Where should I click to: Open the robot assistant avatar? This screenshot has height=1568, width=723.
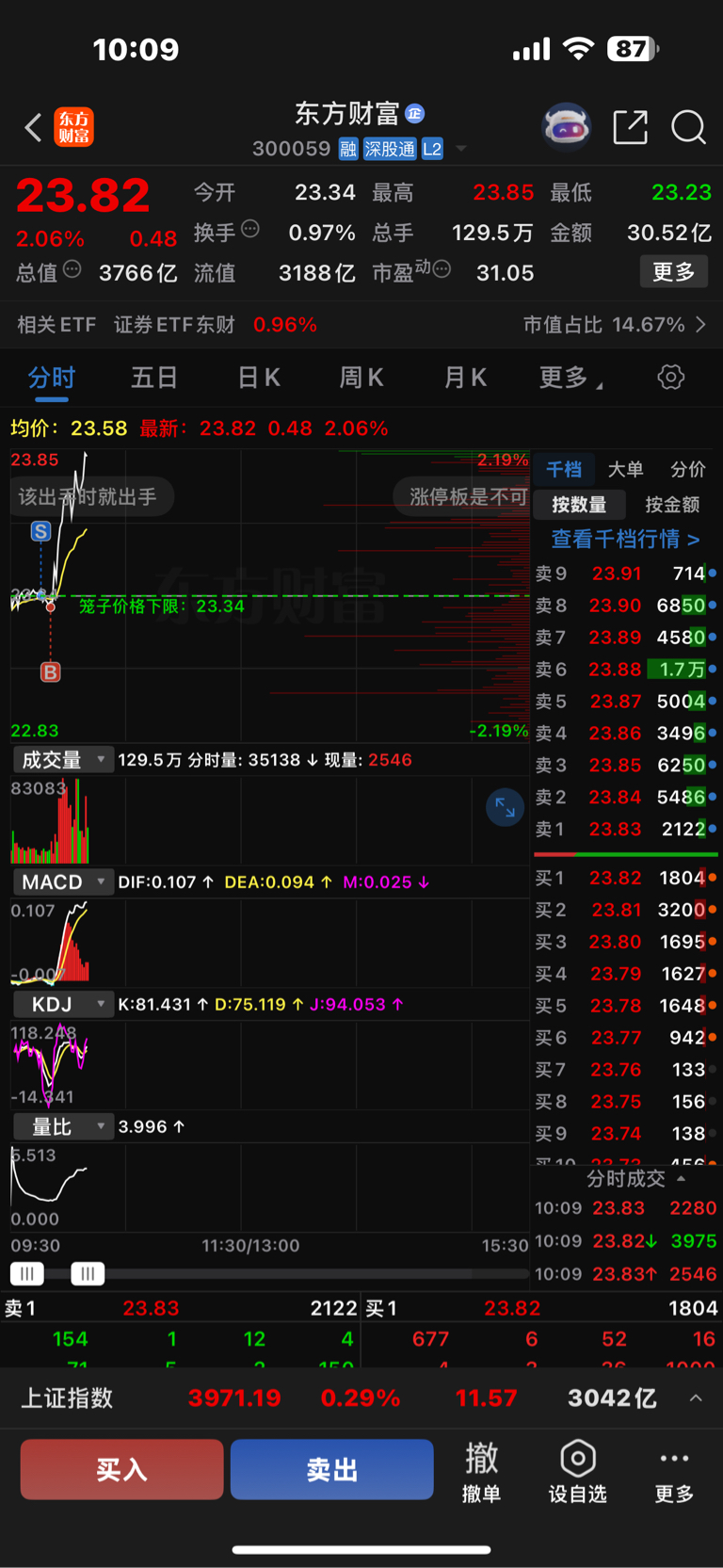(x=566, y=126)
